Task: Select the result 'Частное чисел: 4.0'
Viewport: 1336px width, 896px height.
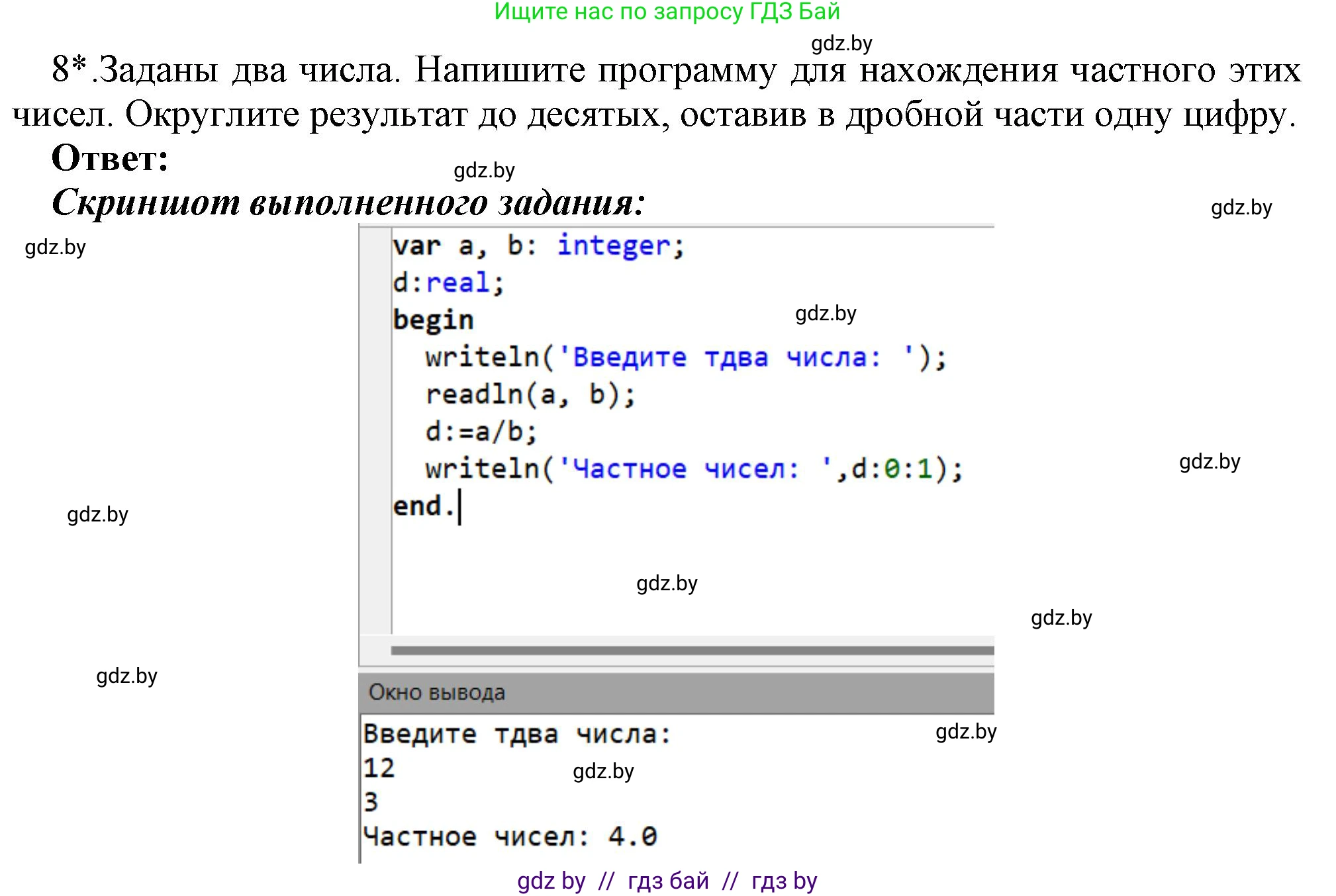Action: pyautogui.click(x=510, y=836)
